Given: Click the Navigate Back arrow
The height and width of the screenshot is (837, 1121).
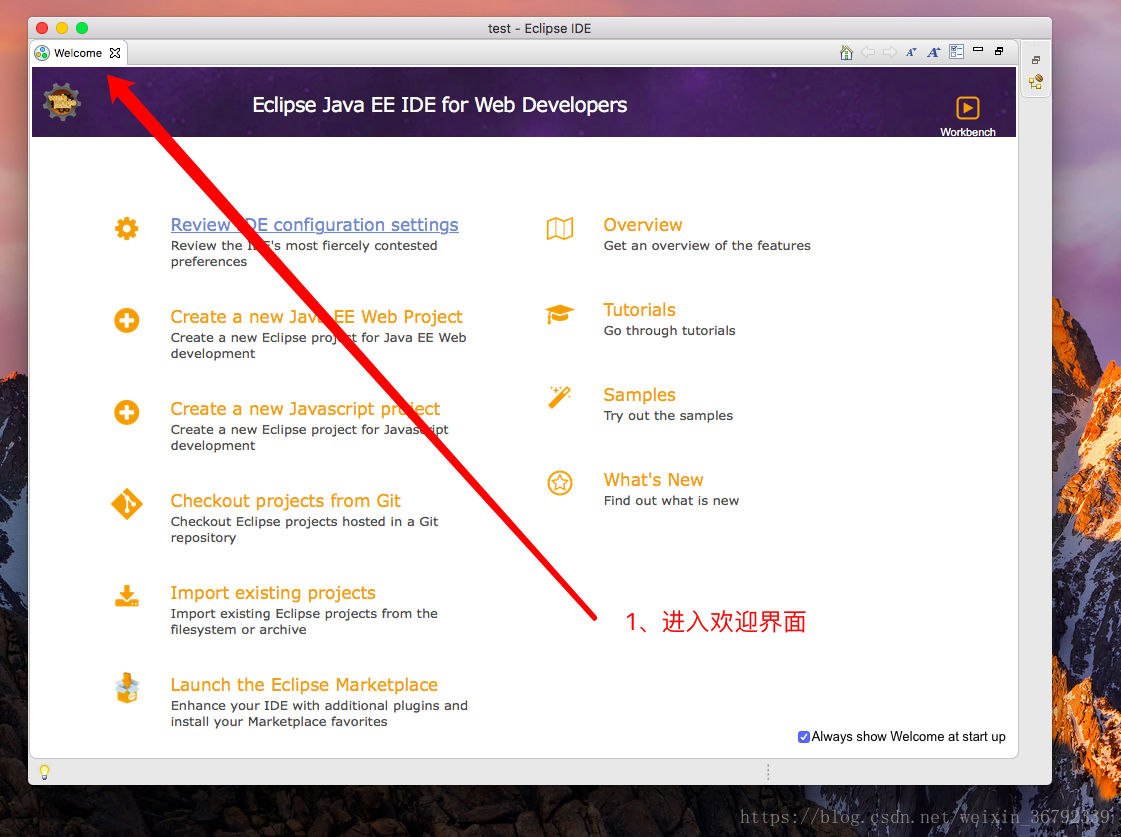Looking at the screenshot, I should click(868, 52).
